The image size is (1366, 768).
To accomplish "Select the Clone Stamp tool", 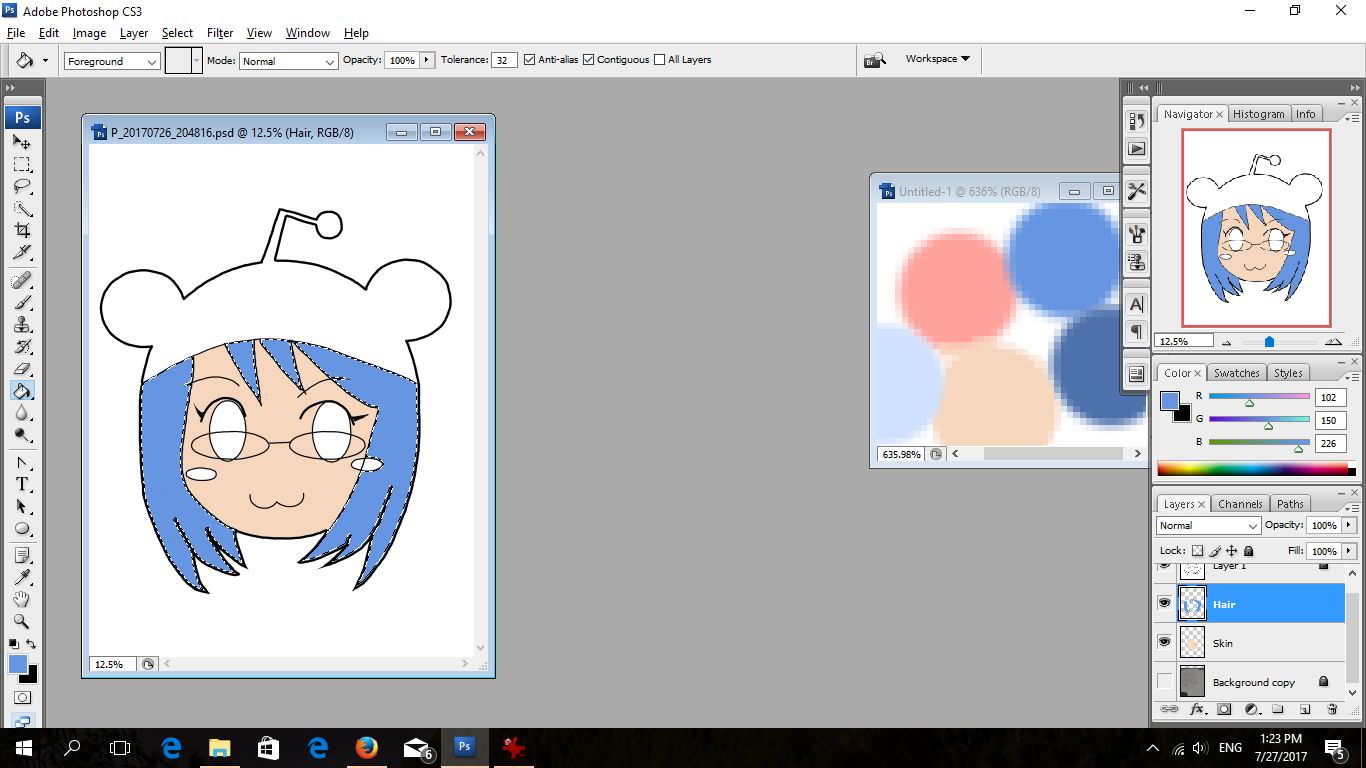I will pos(21,324).
